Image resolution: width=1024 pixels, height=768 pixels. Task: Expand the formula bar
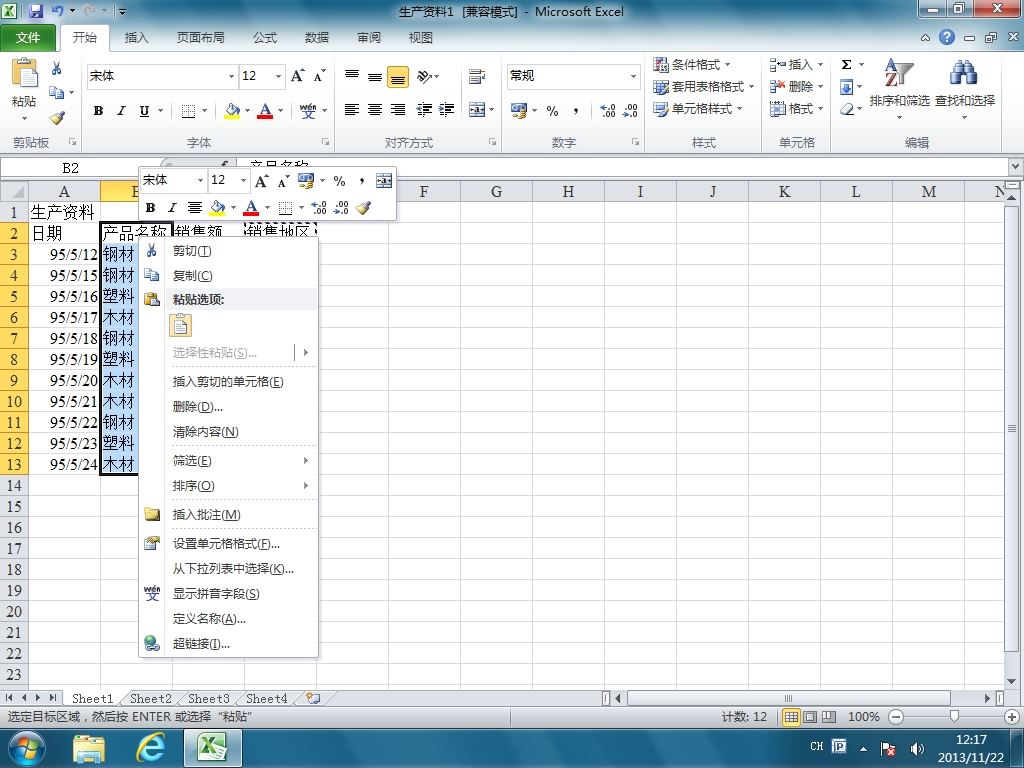1016,167
